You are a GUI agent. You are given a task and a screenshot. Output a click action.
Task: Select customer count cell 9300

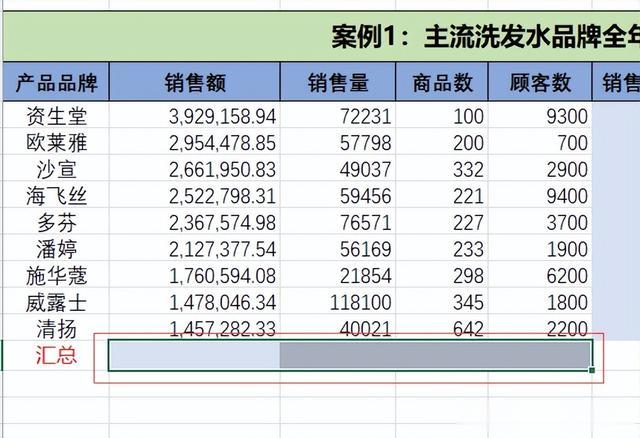[x=540, y=116]
